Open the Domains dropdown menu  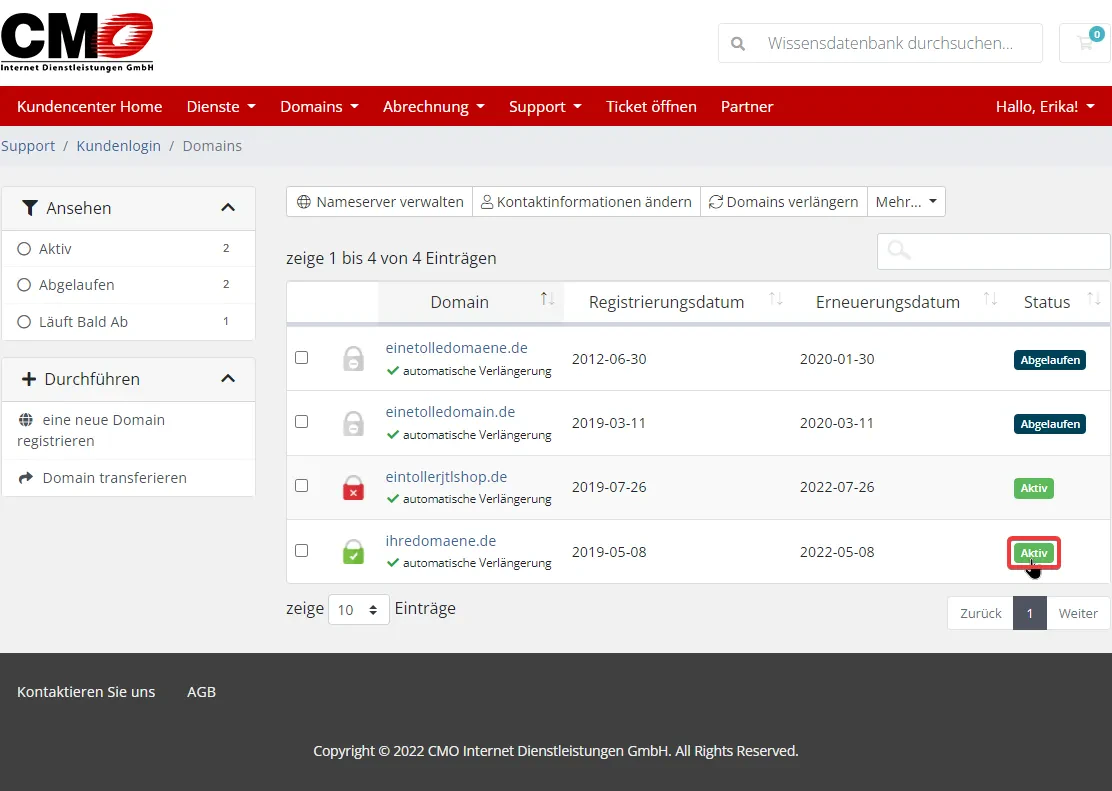(x=319, y=106)
